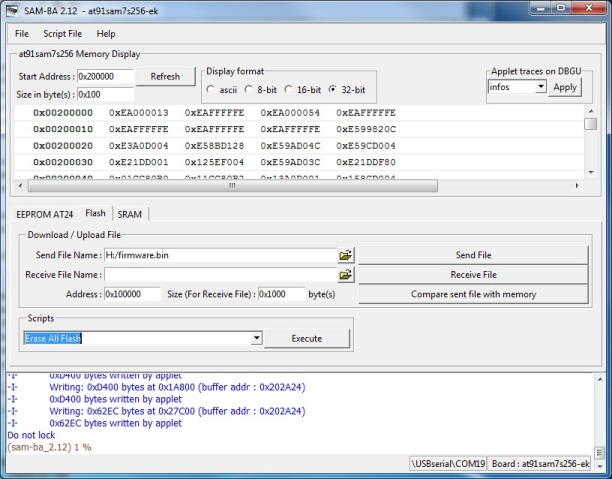Click the Send File button
Screen dimensions: 612x479
point(473,255)
